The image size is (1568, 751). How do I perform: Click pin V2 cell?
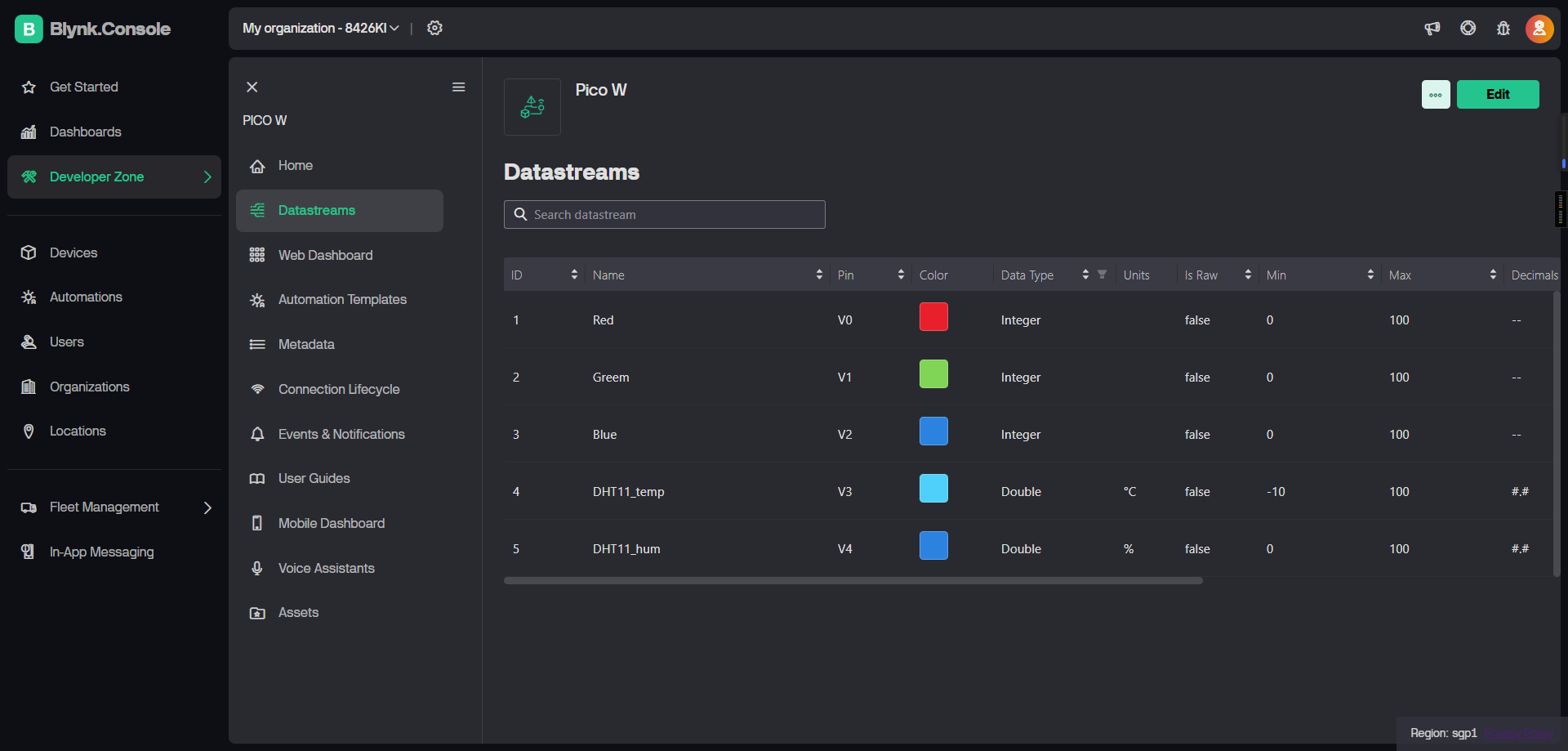point(845,435)
